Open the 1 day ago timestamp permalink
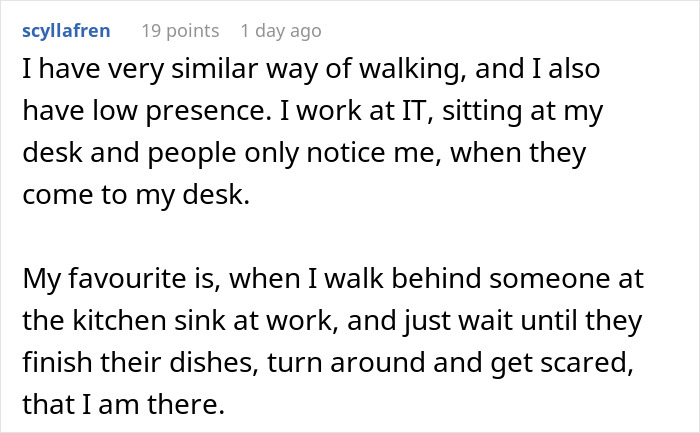 tap(281, 31)
